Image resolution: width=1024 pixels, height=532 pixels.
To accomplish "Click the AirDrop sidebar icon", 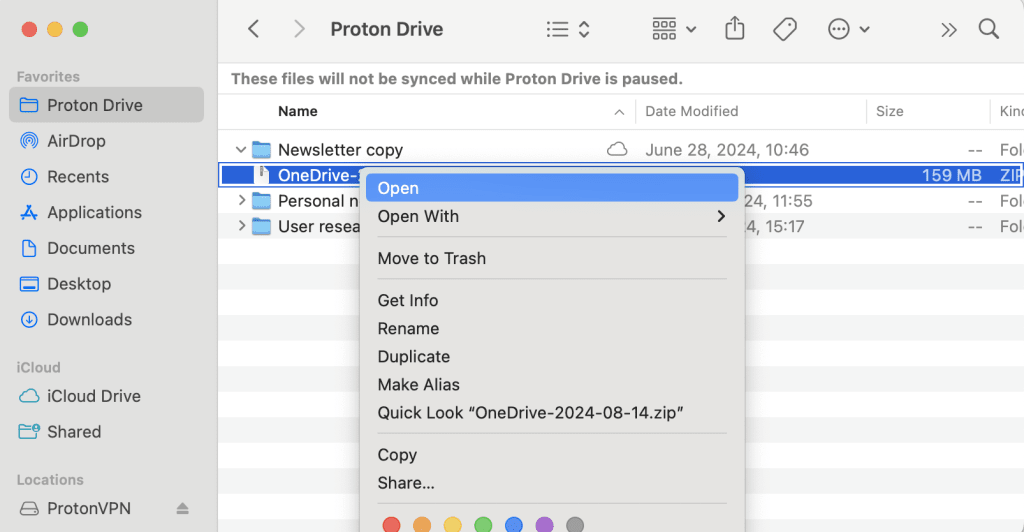I will click(x=29, y=141).
